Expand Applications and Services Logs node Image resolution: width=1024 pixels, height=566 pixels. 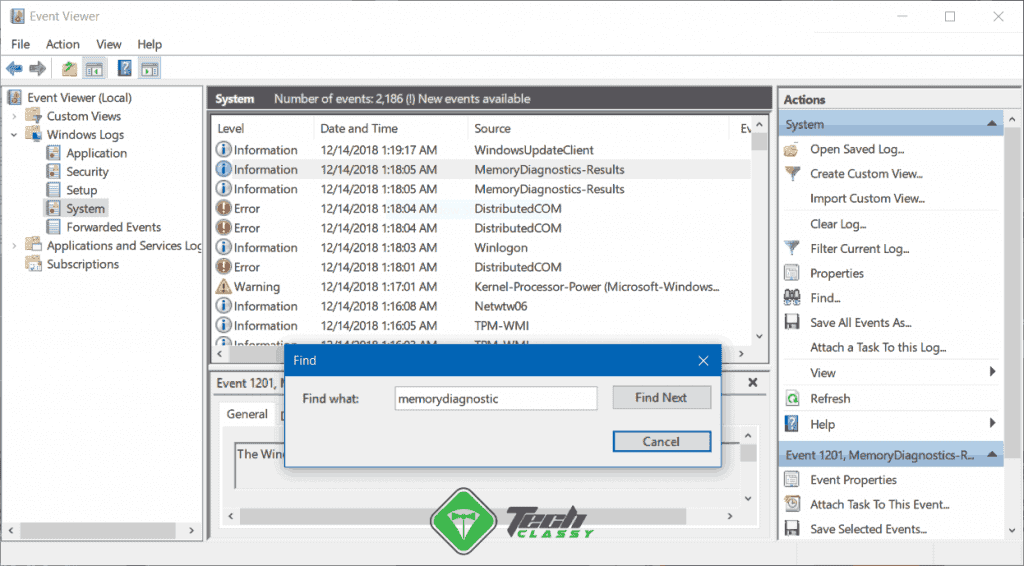coord(14,245)
